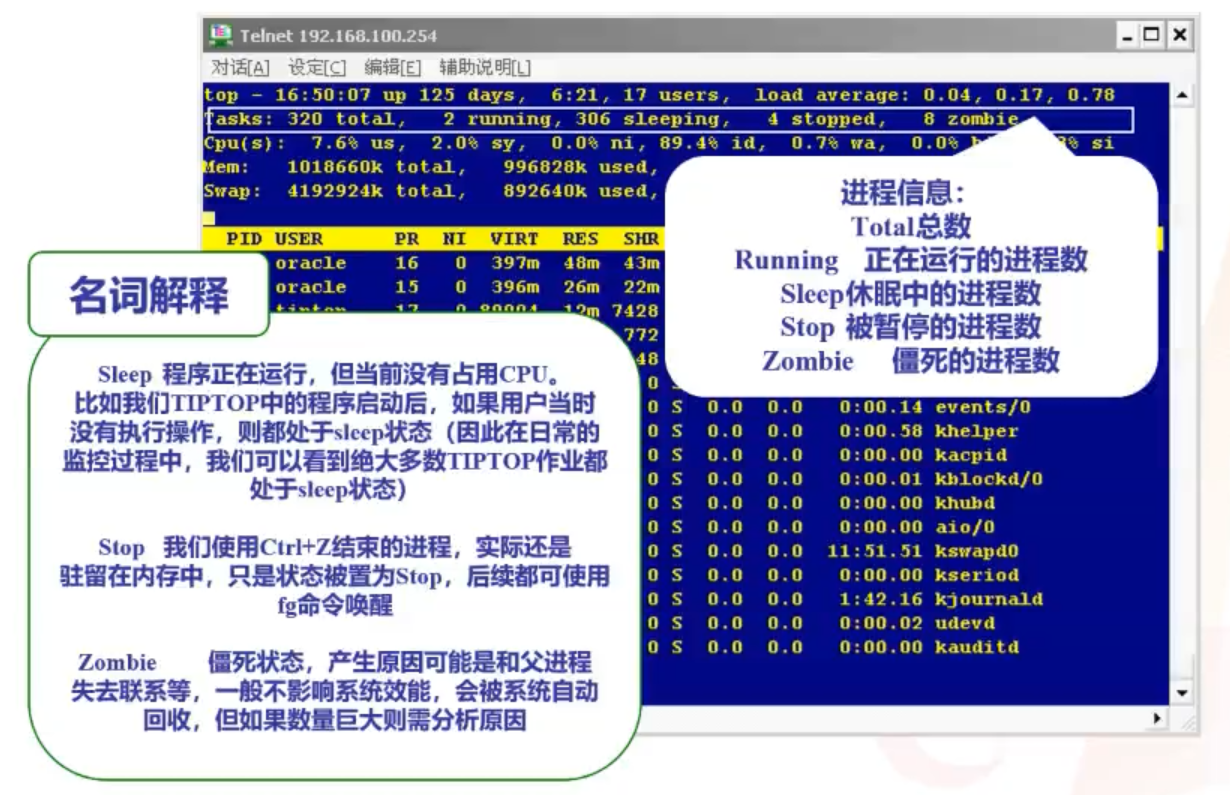Click the vertical scrollbar up arrow
1230x795 pixels.
tap(1183, 95)
